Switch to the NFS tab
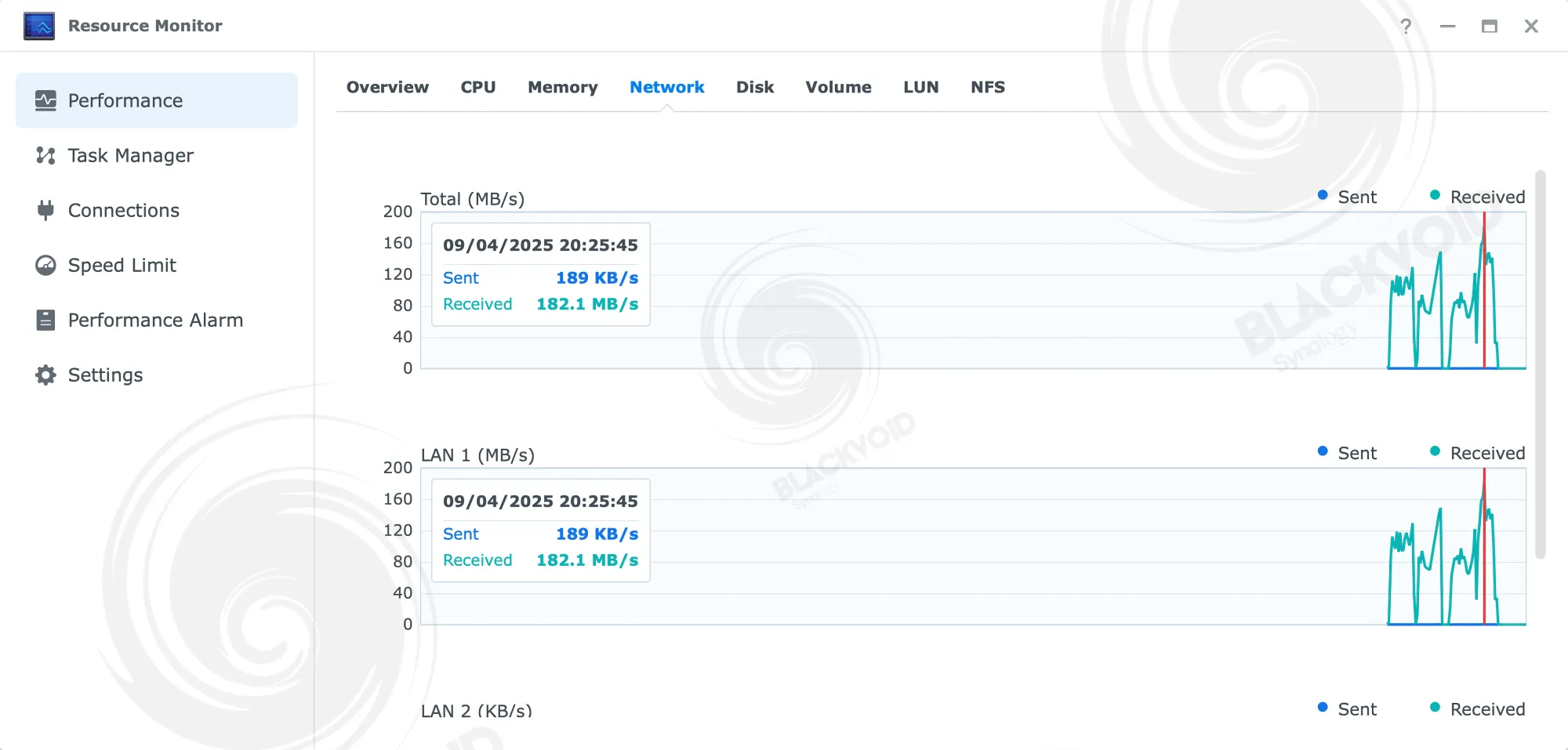The height and width of the screenshot is (750, 1568). [x=988, y=87]
